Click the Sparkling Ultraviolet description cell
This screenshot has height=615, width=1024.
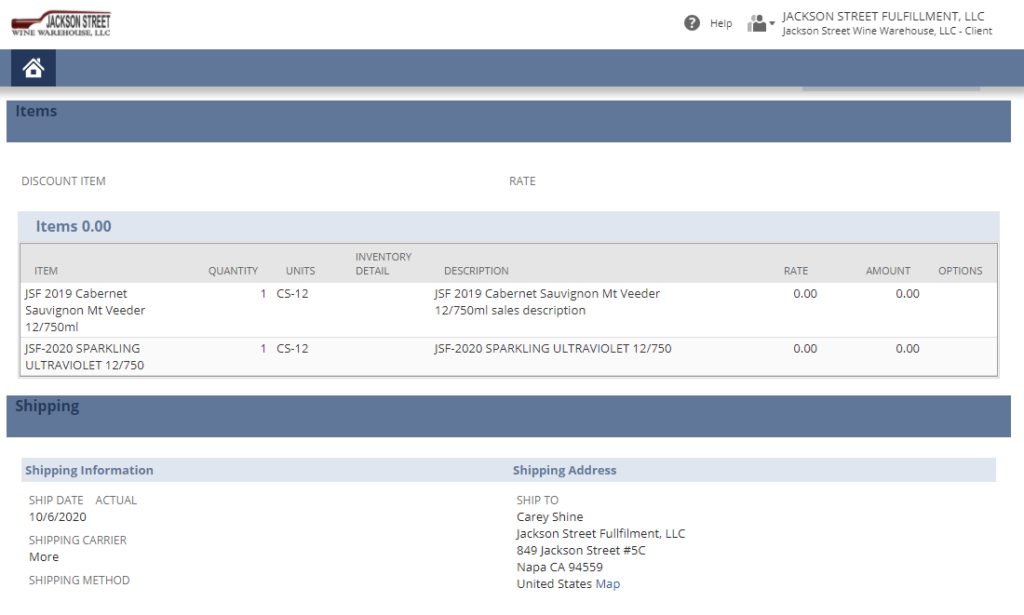[x=552, y=349]
